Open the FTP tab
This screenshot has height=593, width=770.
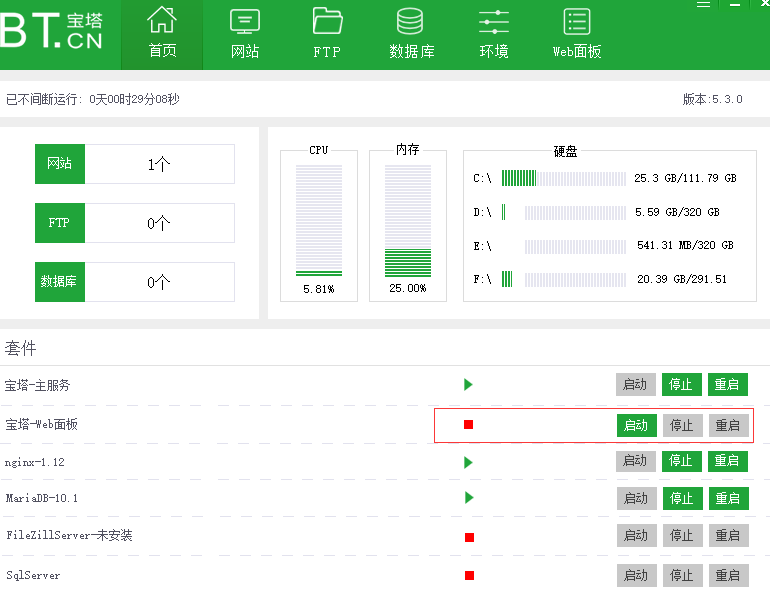pyautogui.click(x=327, y=34)
